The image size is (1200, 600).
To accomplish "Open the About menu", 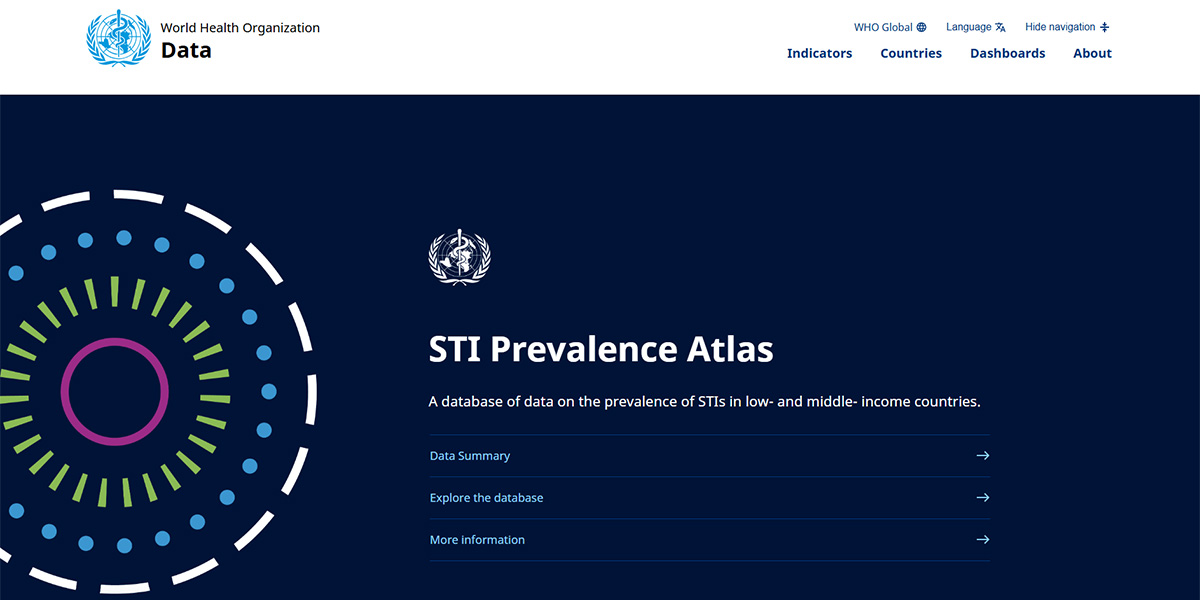I will click(x=1092, y=54).
